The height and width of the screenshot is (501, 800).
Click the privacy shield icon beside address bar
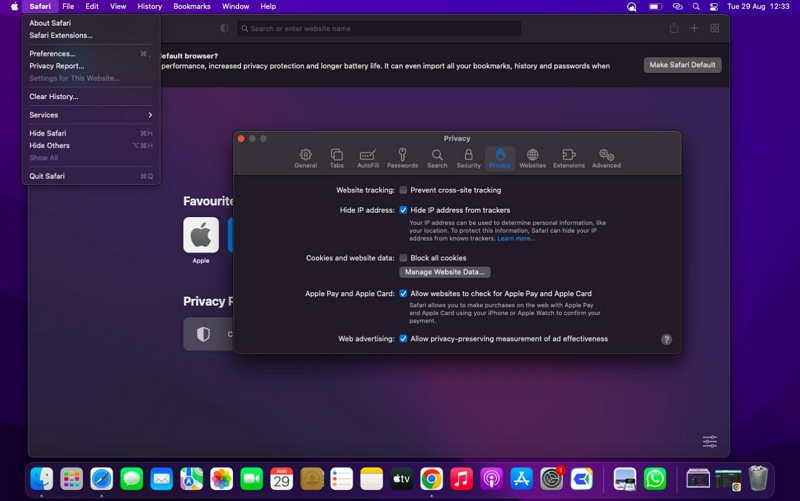pos(224,29)
